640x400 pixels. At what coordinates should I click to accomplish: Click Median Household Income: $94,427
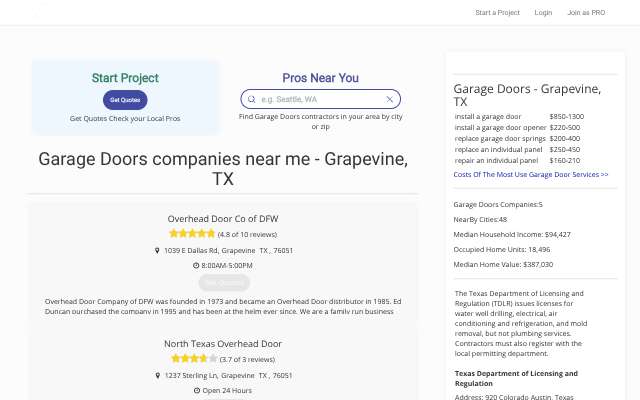[x=512, y=234]
